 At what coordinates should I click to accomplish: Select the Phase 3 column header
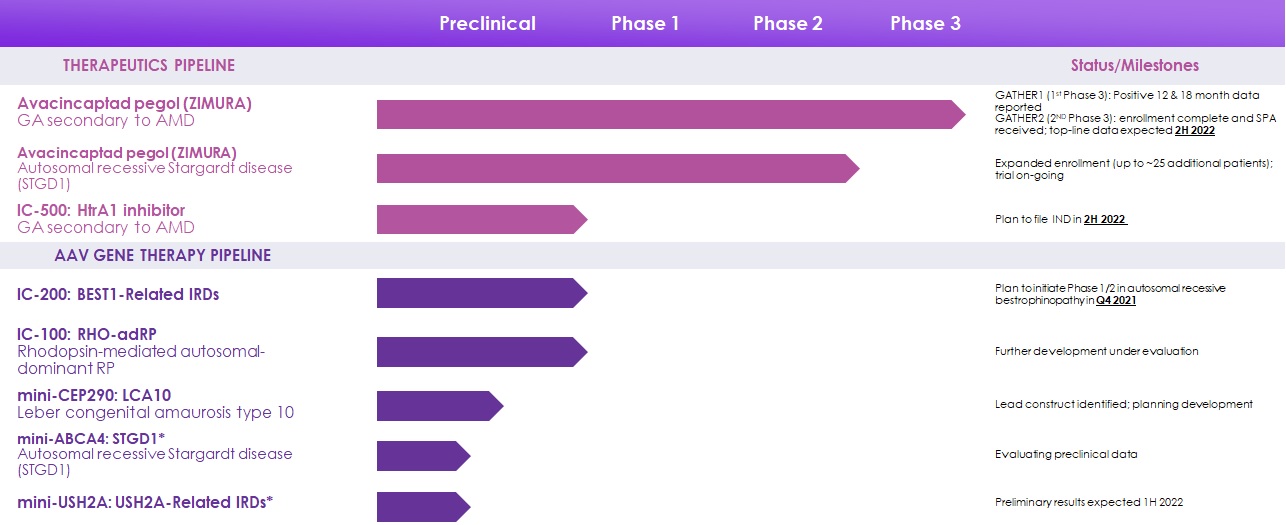tap(925, 23)
